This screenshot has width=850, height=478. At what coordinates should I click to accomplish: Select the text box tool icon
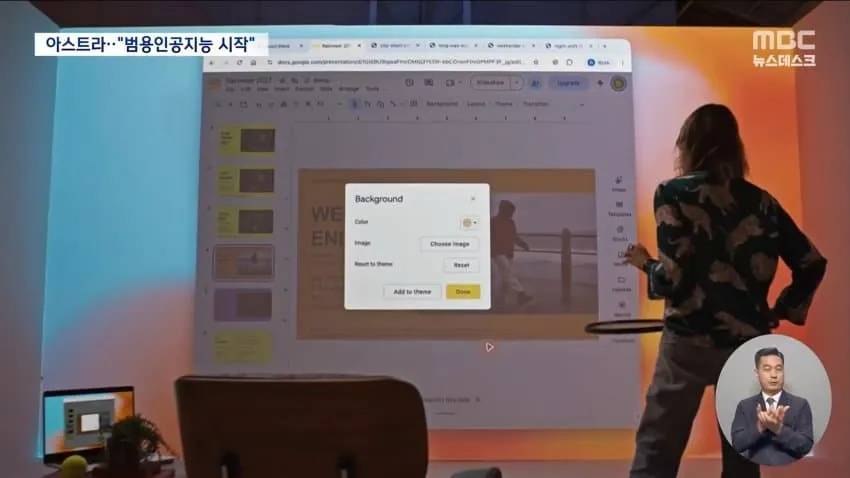pos(367,104)
